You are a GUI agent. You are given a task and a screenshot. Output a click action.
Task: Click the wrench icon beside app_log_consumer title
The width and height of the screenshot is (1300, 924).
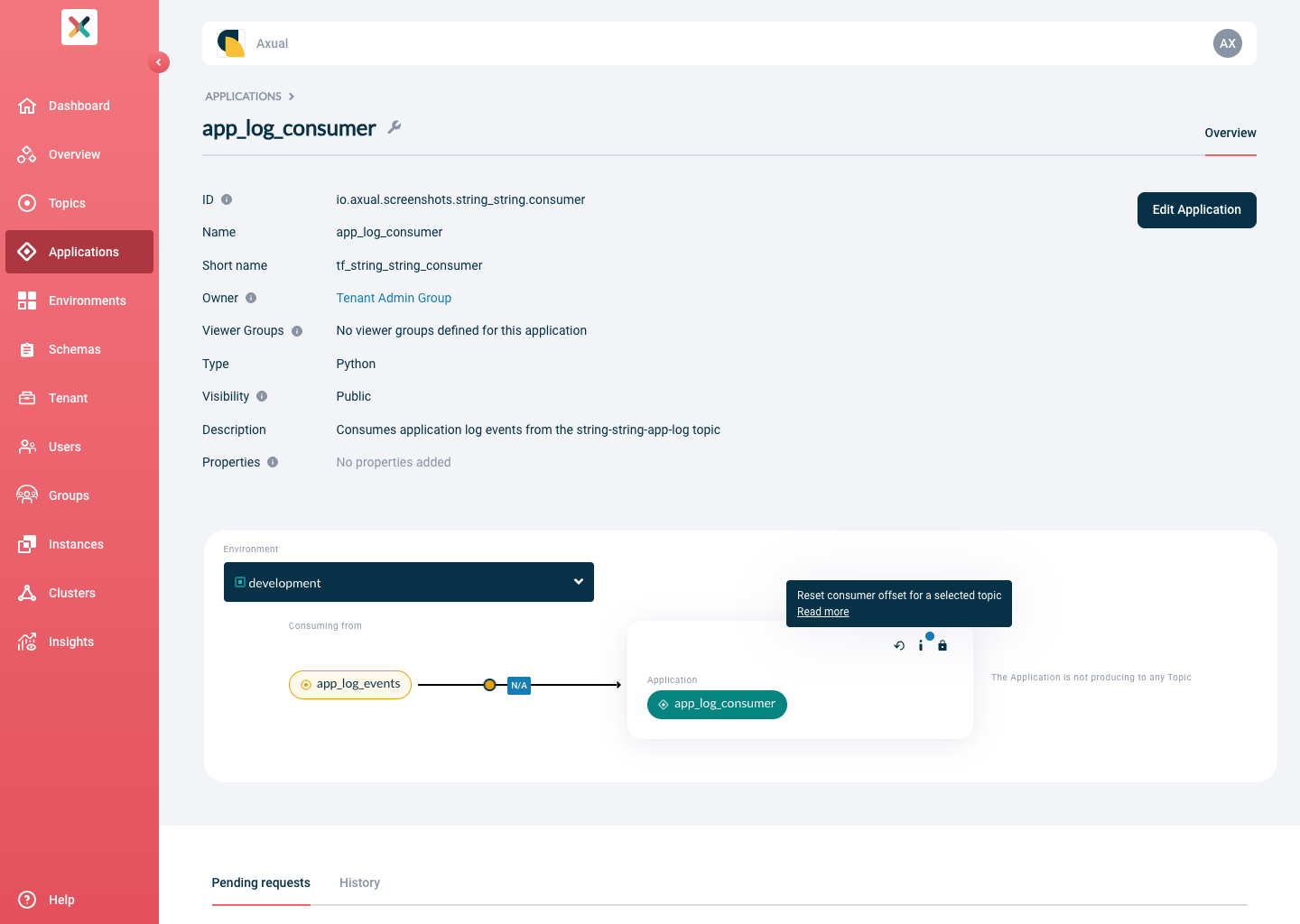[395, 127]
